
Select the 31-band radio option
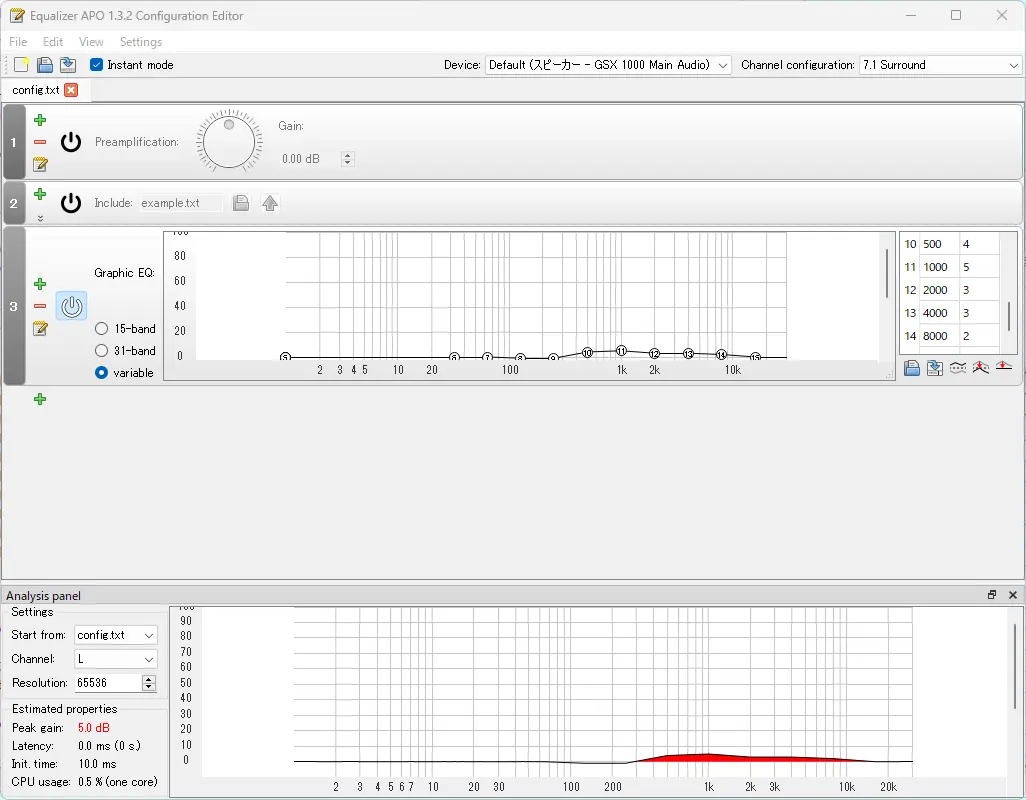[102, 351]
